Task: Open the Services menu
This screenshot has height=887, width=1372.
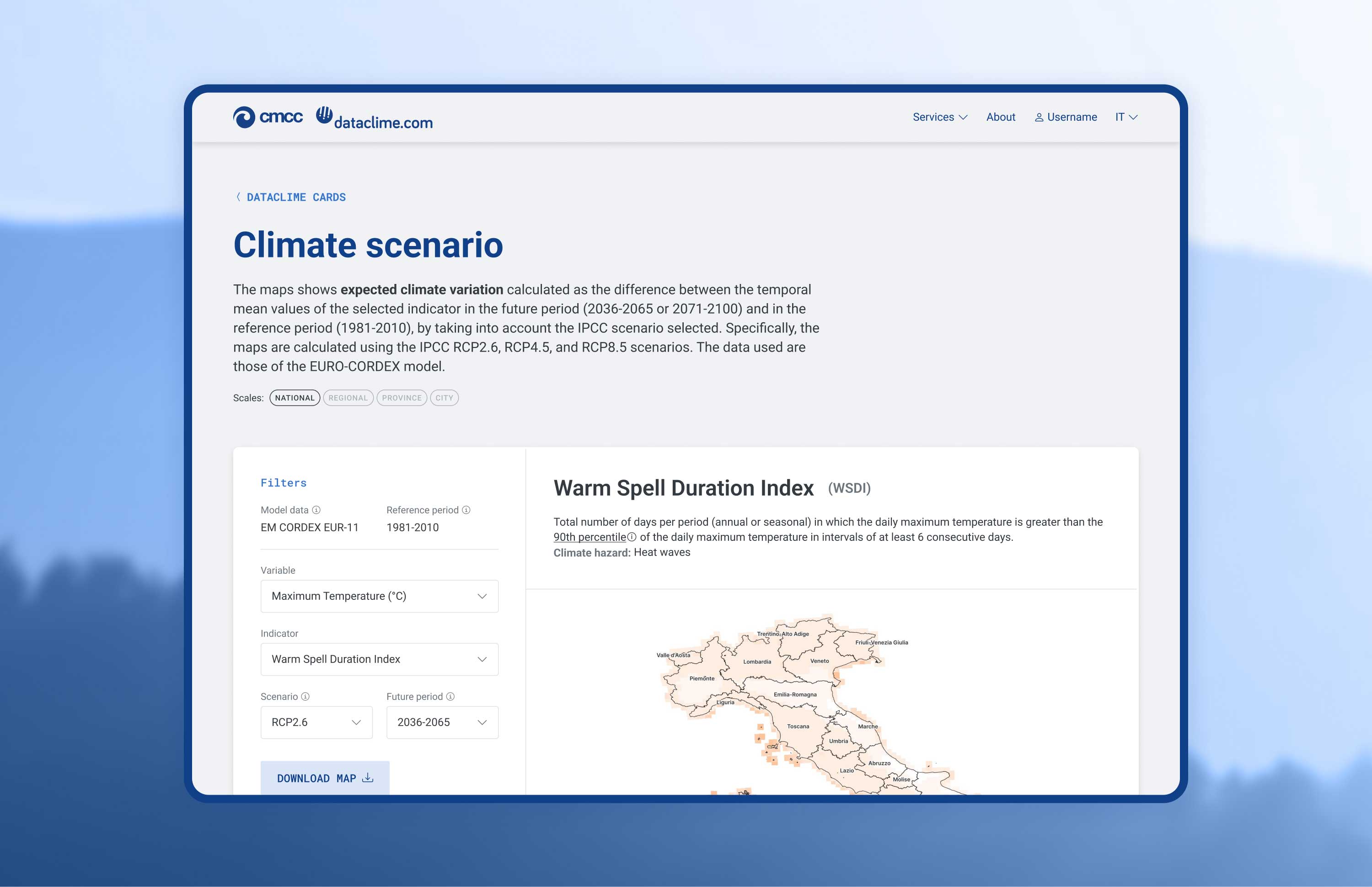Action: click(939, 117)
